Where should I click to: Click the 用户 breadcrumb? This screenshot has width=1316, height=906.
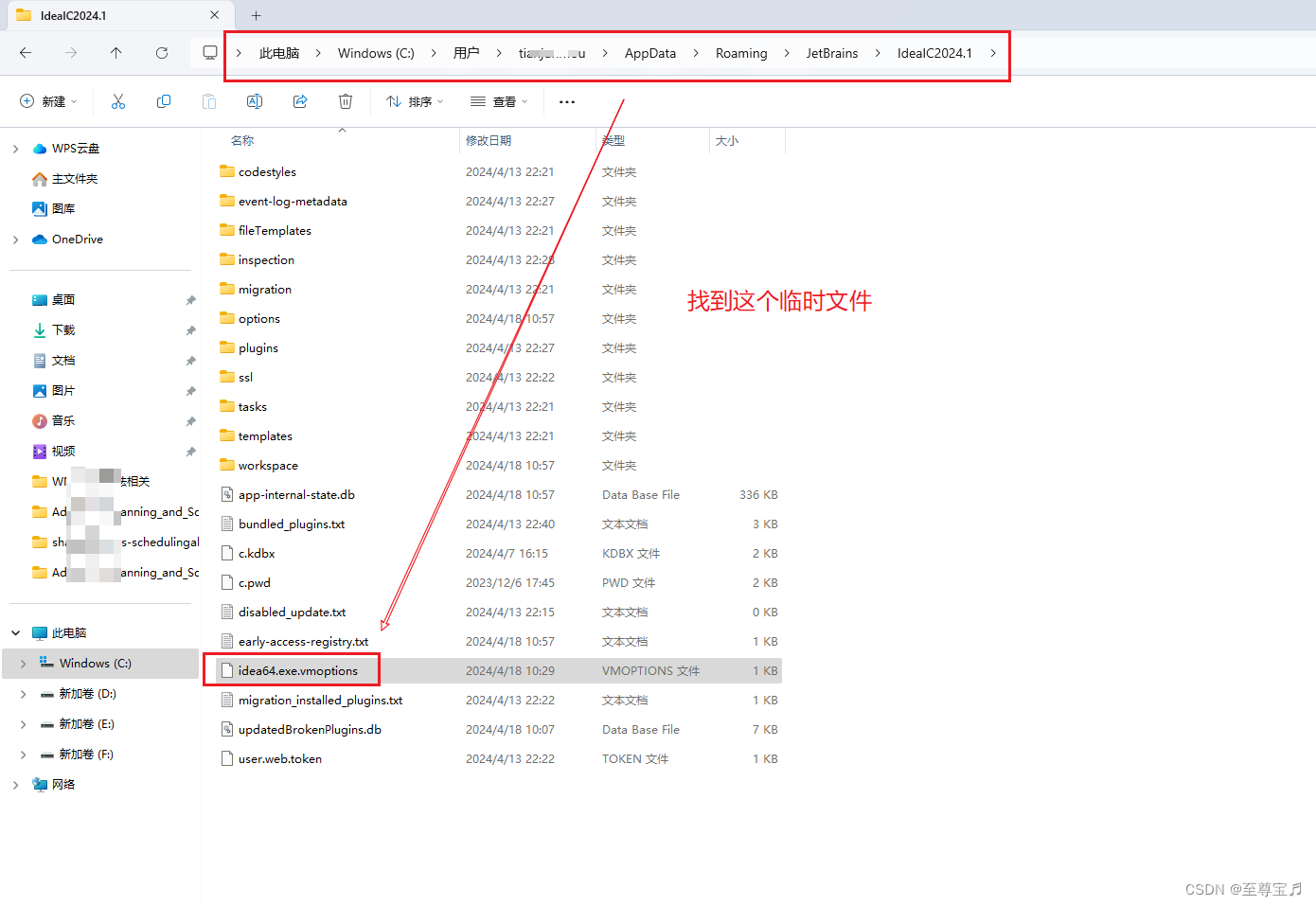[x=467, y=53]
